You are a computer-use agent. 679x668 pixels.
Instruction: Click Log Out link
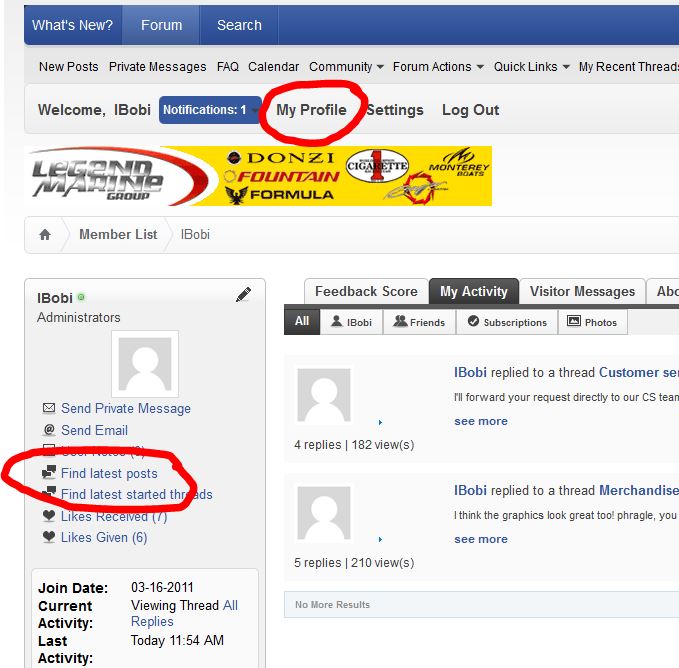(x=470, y=110)
